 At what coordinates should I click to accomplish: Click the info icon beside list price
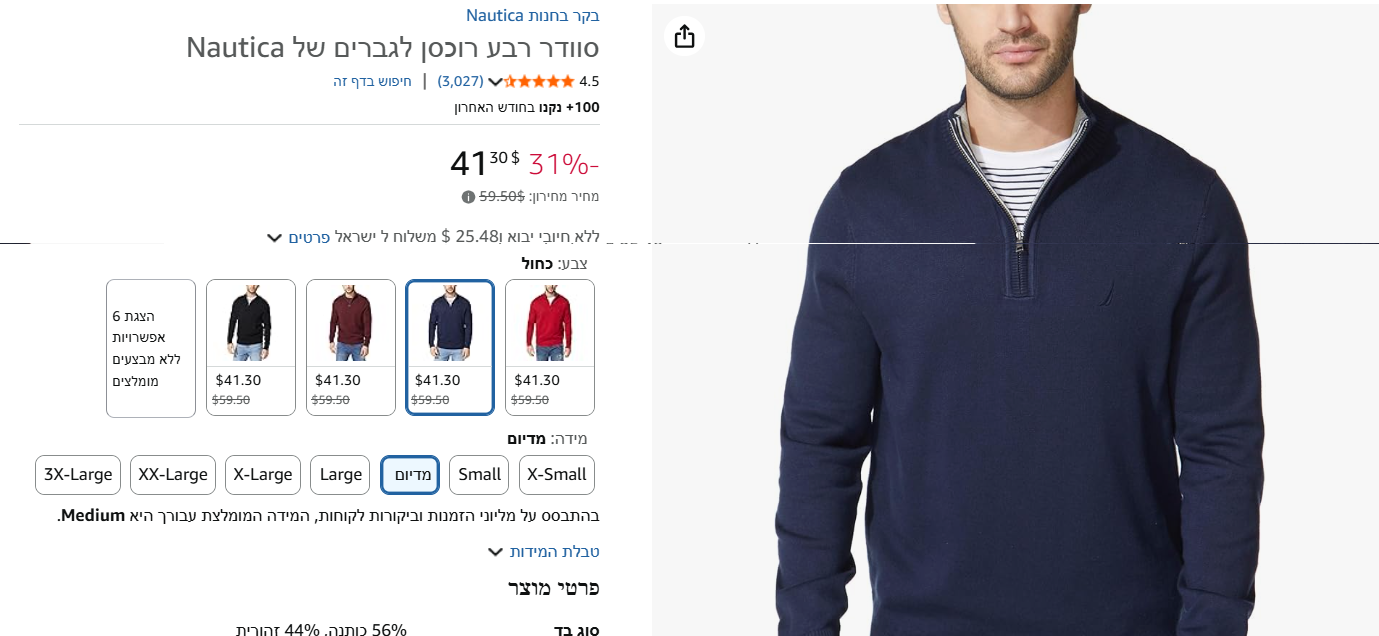click(x=468, y=197)
